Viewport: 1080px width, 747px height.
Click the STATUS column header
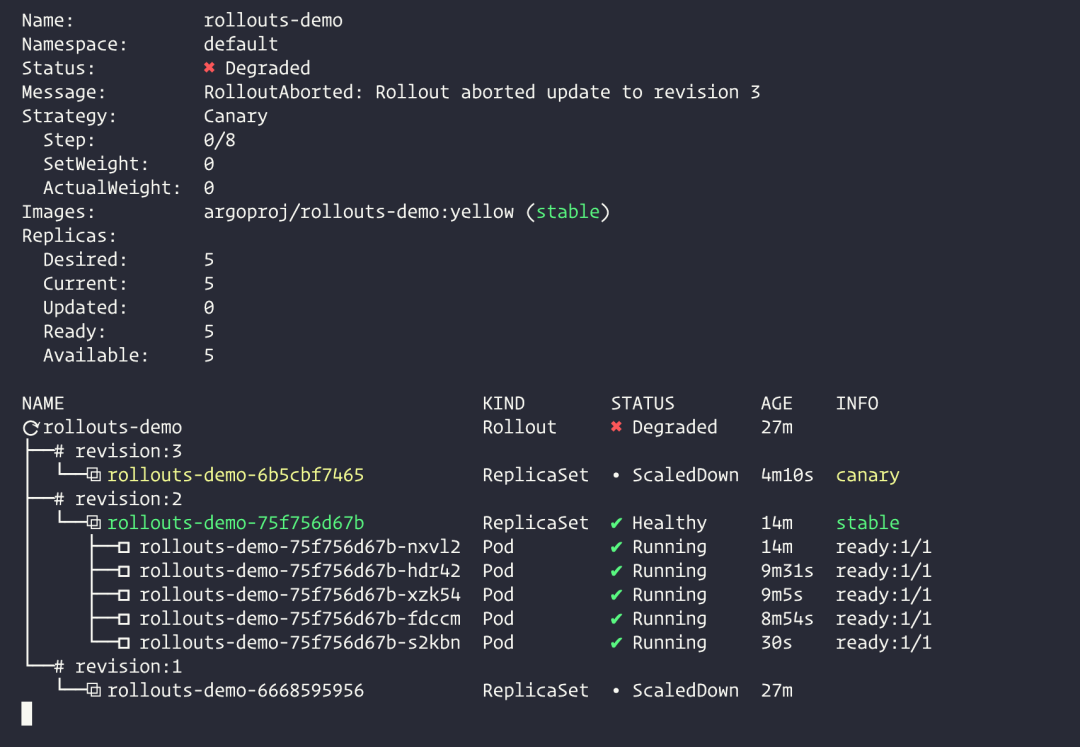642,403
